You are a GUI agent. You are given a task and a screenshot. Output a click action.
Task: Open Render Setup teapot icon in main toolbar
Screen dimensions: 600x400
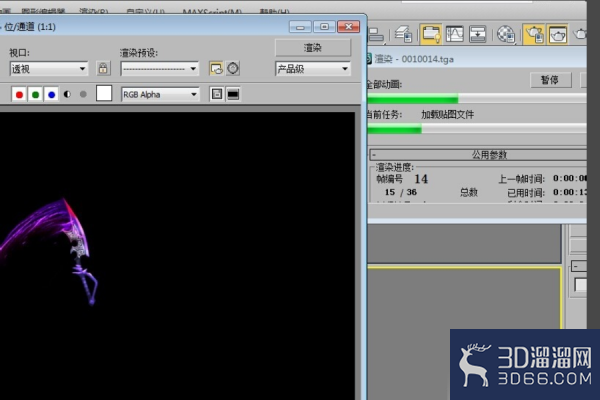pyautogui.click(x=534, y=34)
